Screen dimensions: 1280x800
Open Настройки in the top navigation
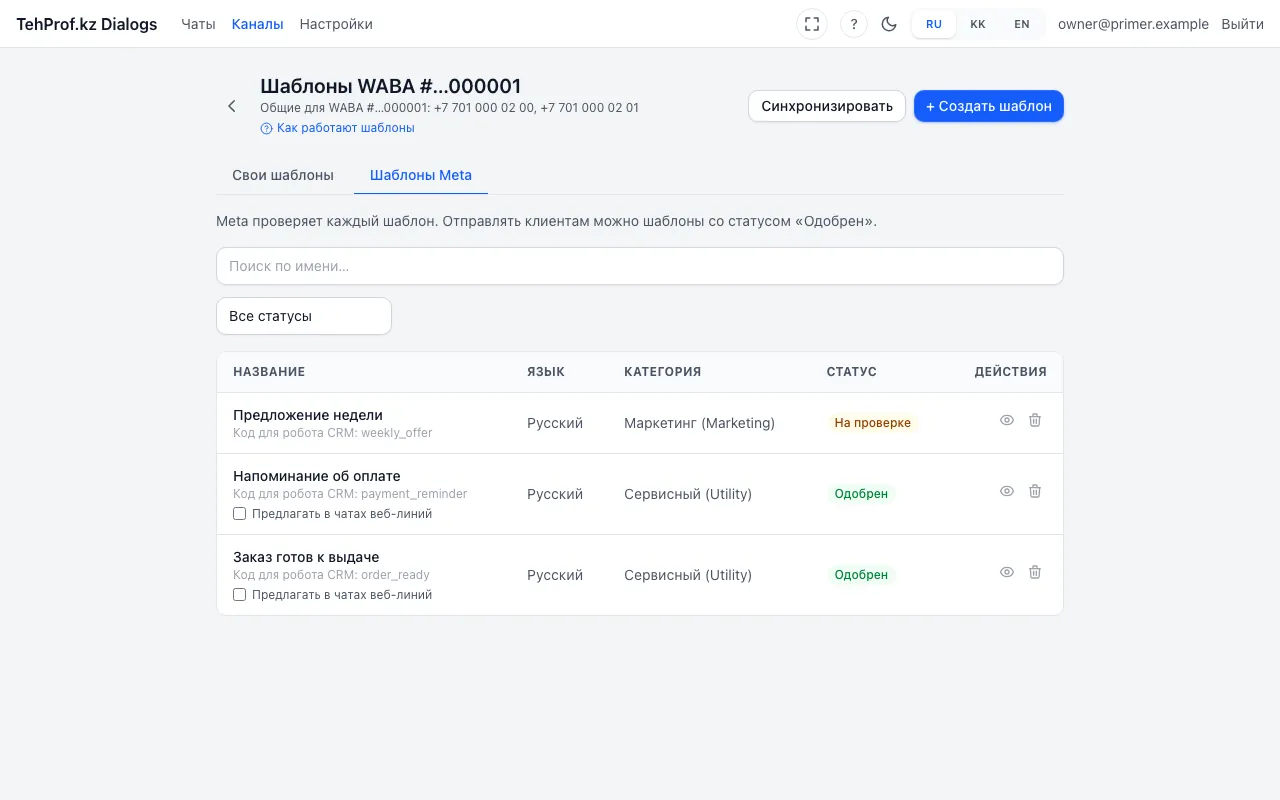[336, 24]
